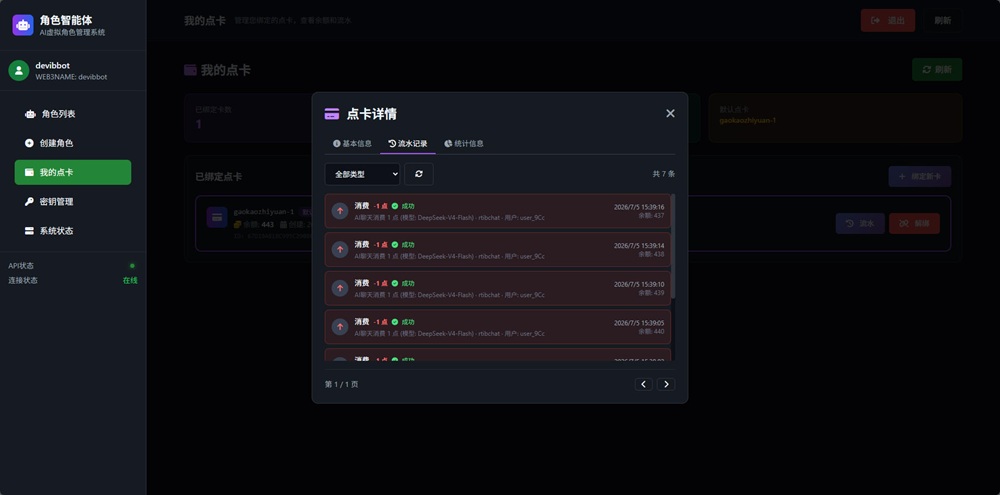
Task: Click the credit card icon beside 点卡详情
Action: coord(332,114)
